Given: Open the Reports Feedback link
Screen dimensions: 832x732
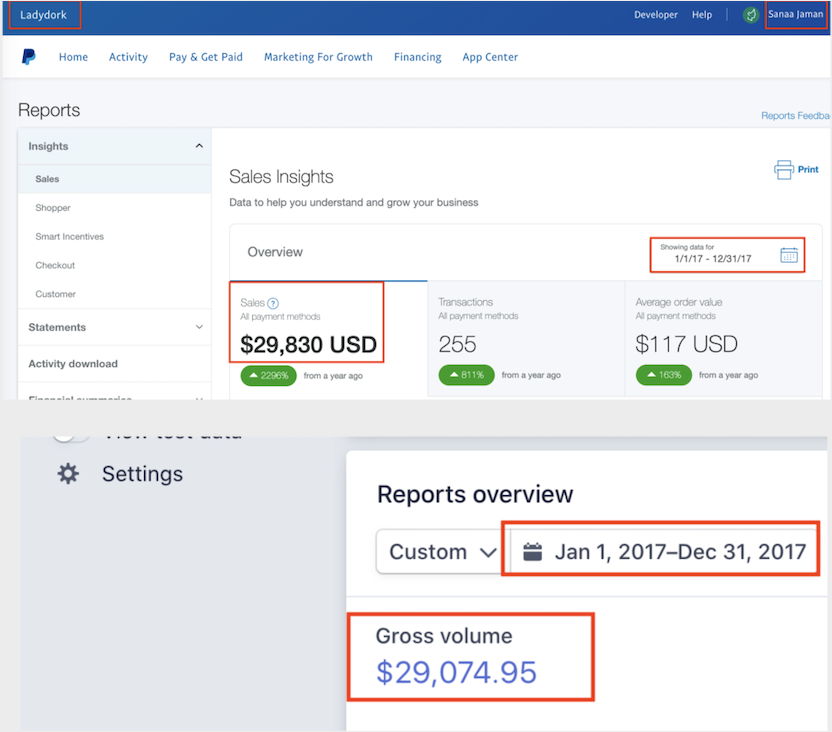Looking at the screenshot, I should 795,116.
